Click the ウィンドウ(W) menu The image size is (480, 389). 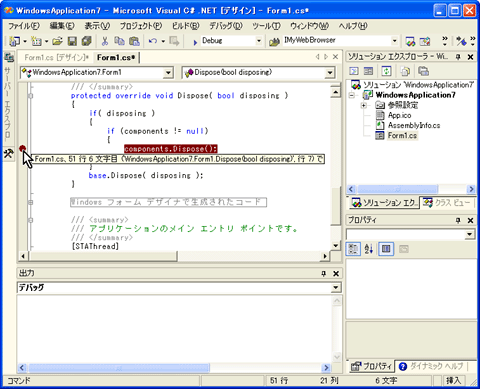pyautogui.click(x=309, y=26)
